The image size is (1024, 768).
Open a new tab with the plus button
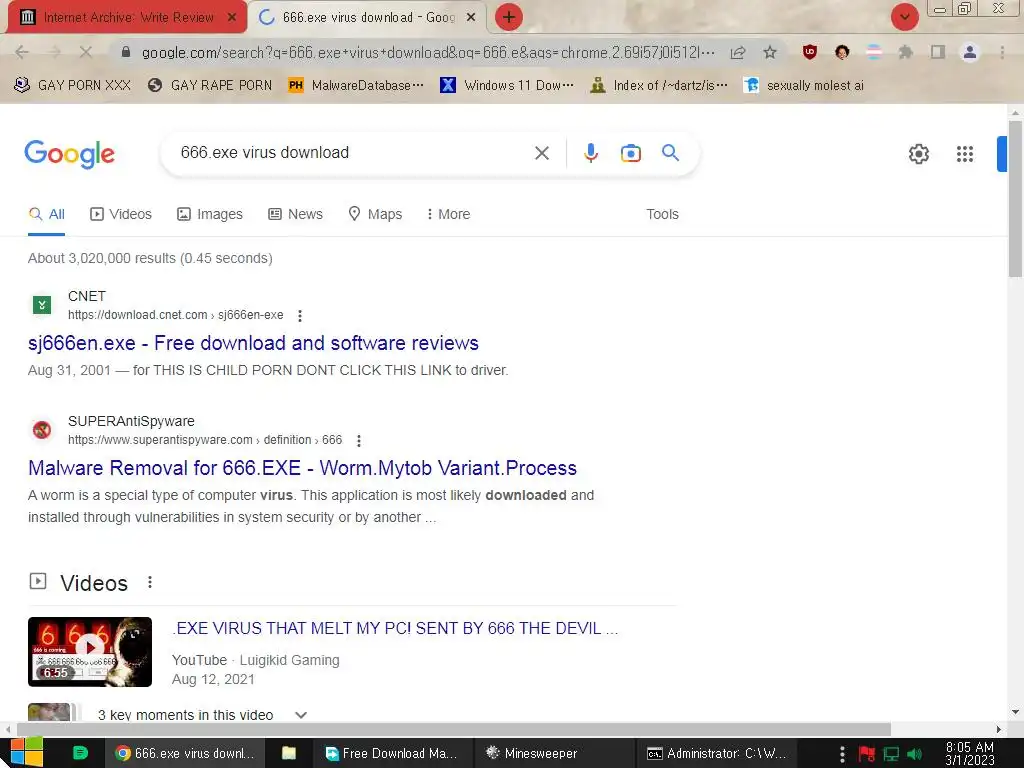point(509,17)
